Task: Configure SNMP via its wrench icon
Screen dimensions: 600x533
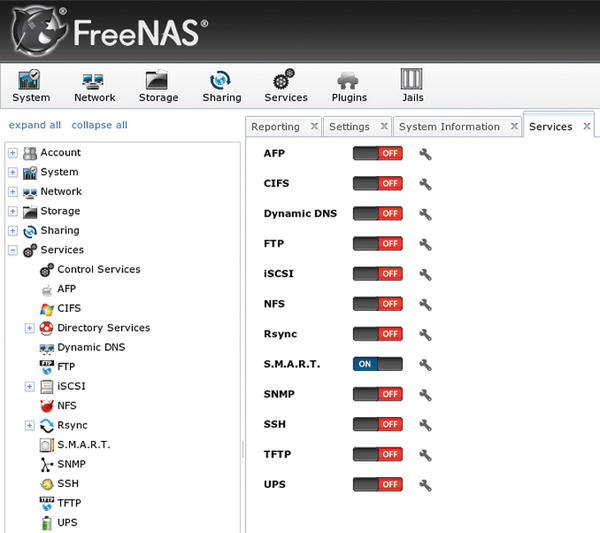Action: coord(425,395)
